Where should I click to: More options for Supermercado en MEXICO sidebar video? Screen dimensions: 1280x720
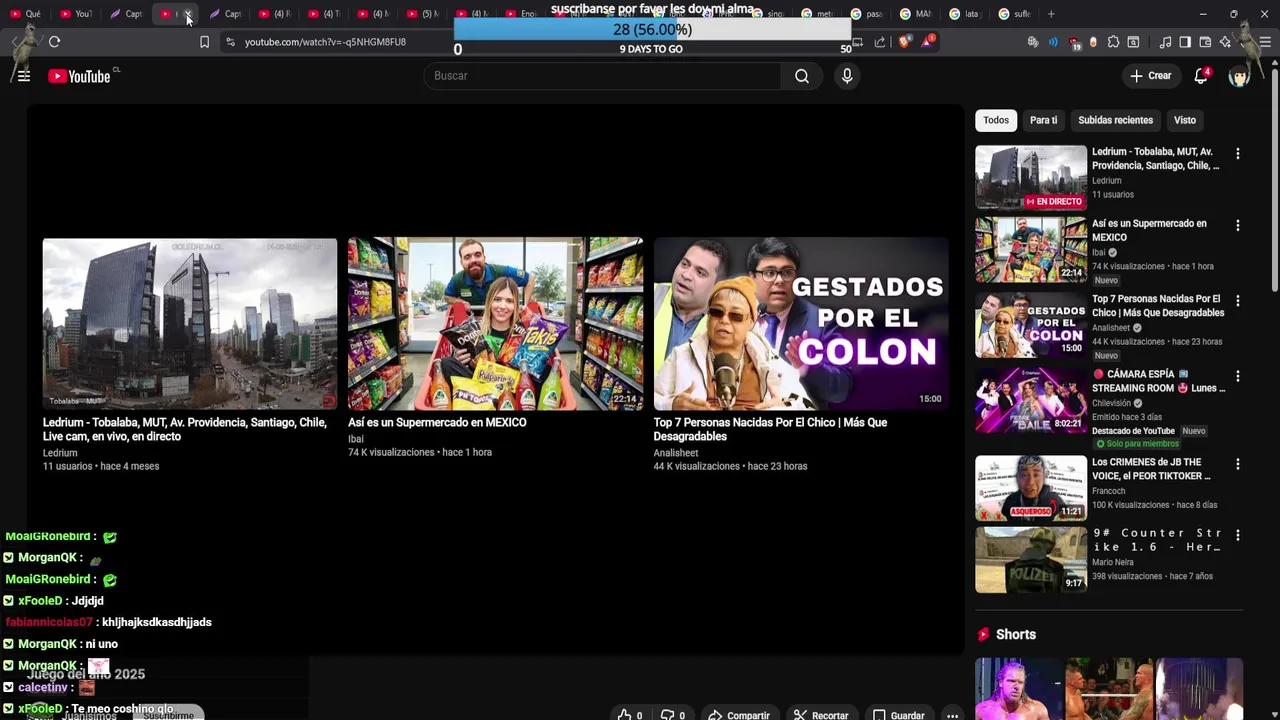pos(1238,226)
